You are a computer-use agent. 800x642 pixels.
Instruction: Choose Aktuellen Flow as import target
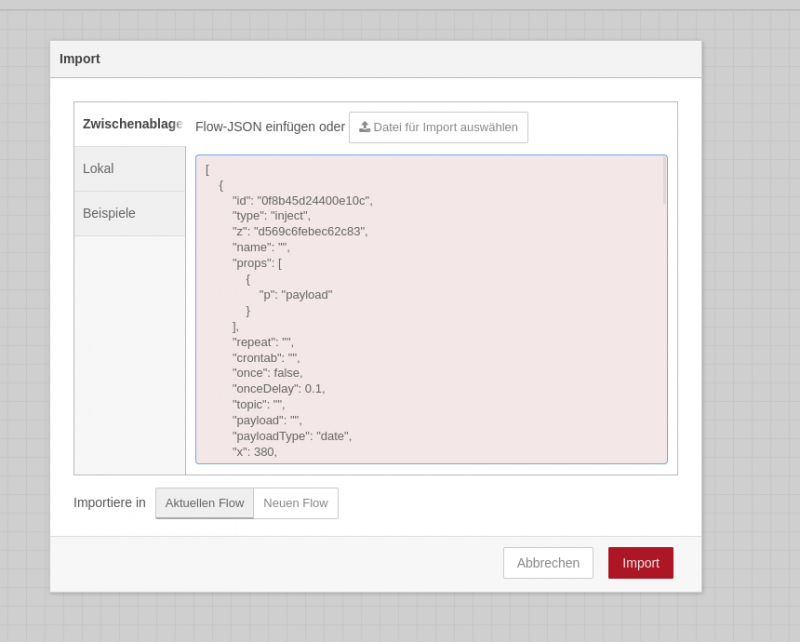pos(205,503)
